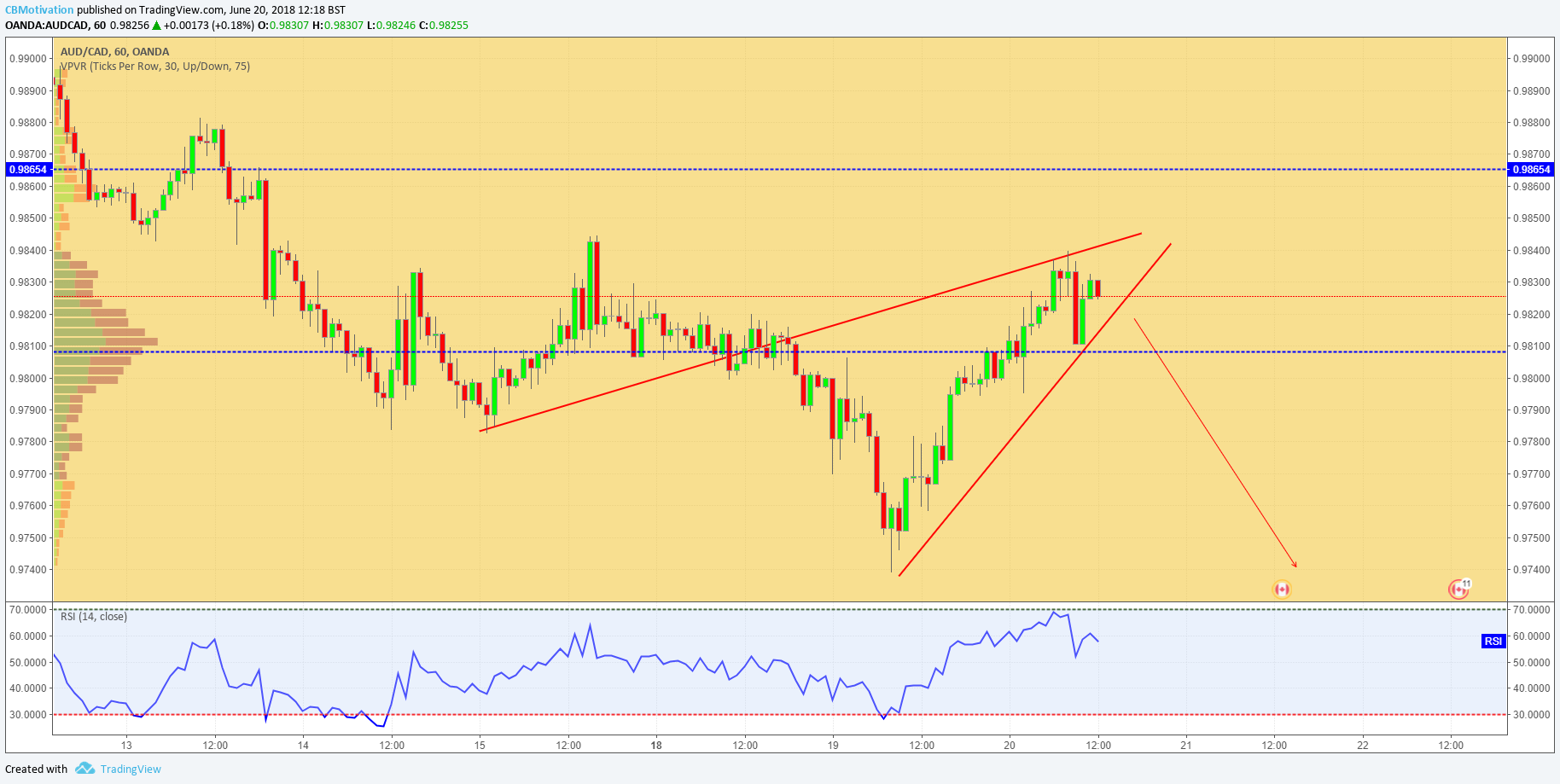The image size is (1560, 784).
Task: Click the left 0.98654 blue price label
Action: tap(28, 170)
